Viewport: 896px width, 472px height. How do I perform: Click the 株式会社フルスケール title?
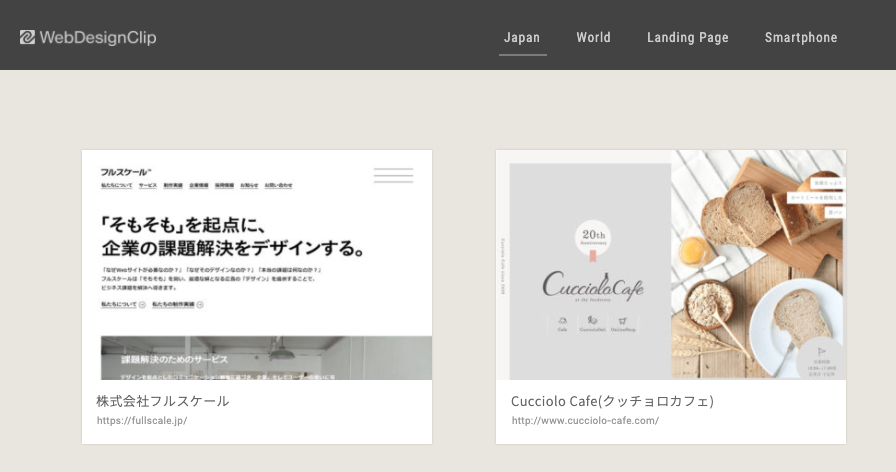click(x=163, y=401)
